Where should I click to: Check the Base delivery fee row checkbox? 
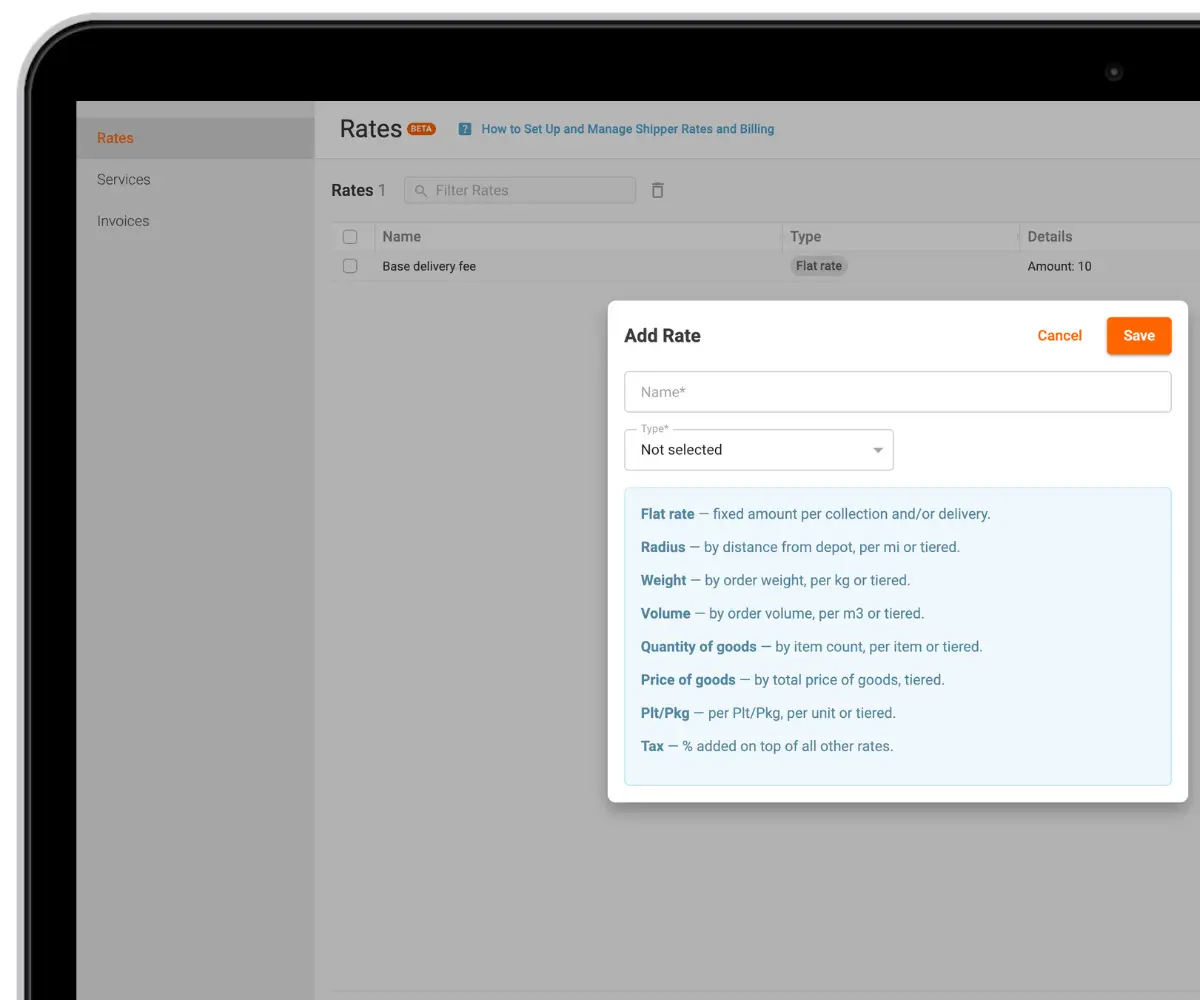coord(350,266)
